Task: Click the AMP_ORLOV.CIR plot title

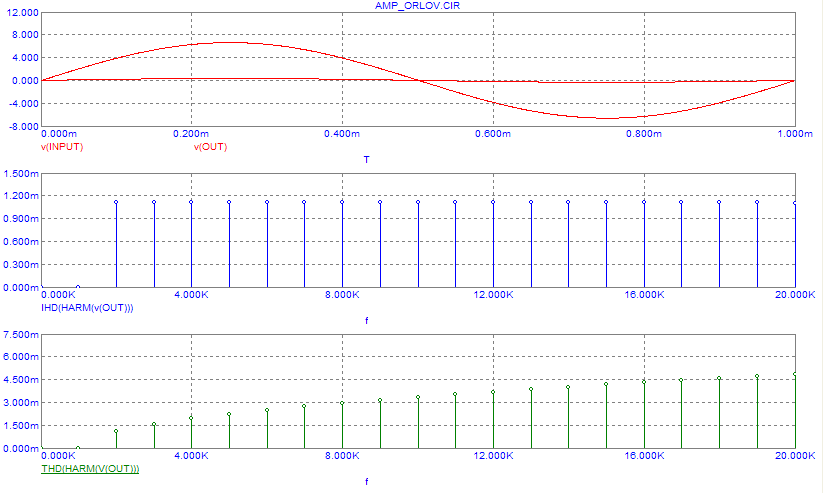Action: (417, 5)
